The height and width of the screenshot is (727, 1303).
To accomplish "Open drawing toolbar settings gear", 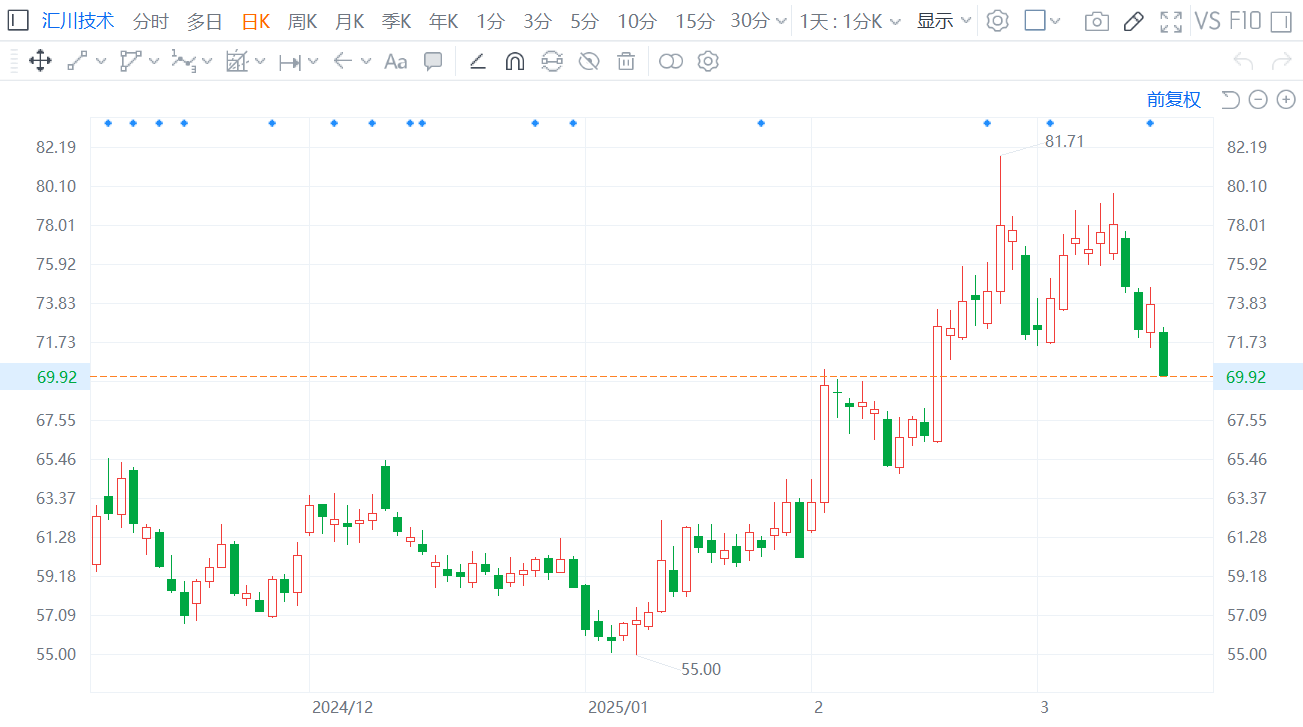I will pyautogui.click(x=708, y=61).
